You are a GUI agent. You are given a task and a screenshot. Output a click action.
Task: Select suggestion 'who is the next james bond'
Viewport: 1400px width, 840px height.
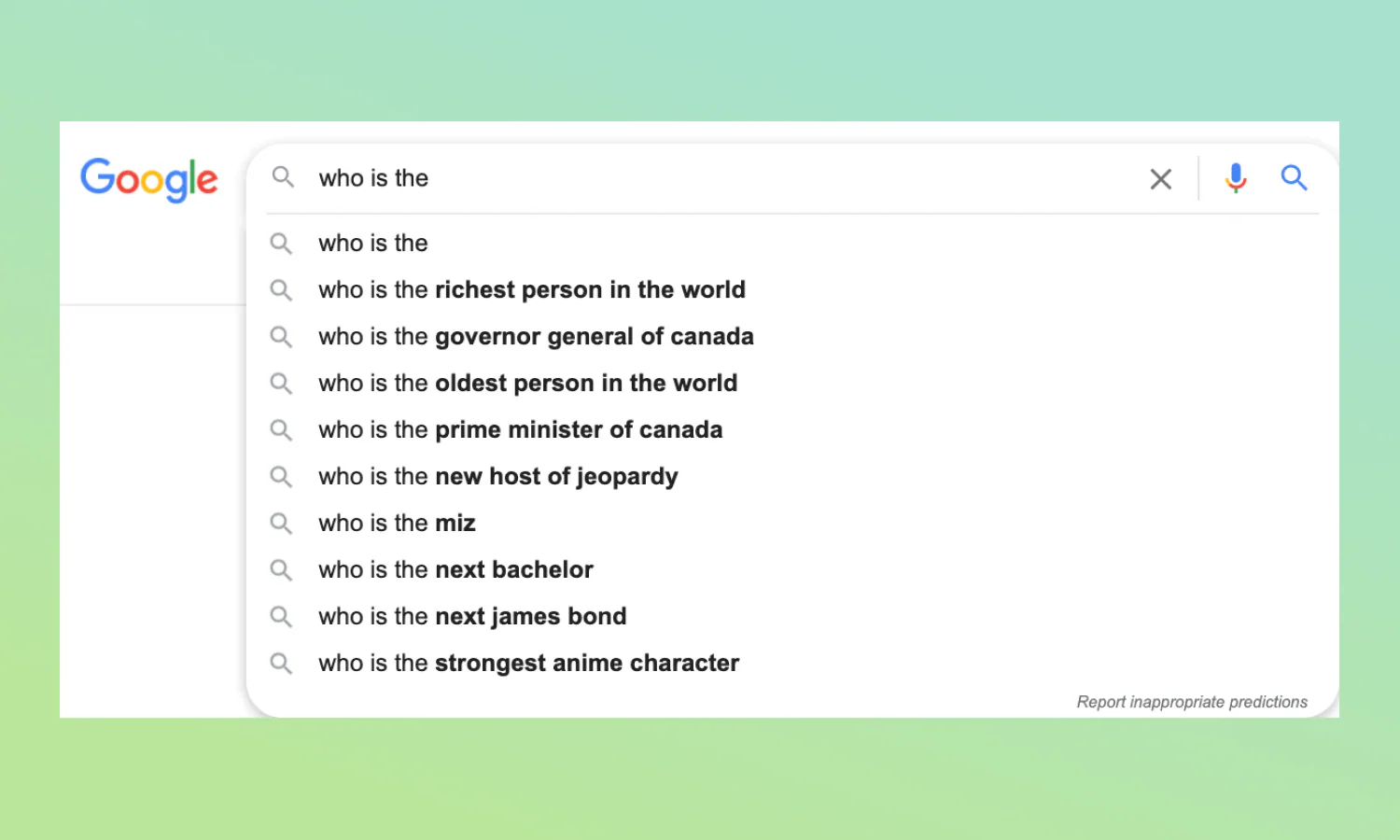(x=471, y=616)
